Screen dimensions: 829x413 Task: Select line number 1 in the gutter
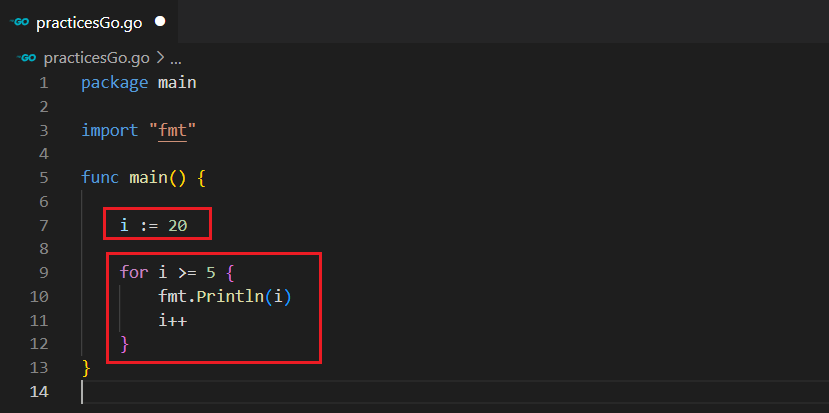43,82
